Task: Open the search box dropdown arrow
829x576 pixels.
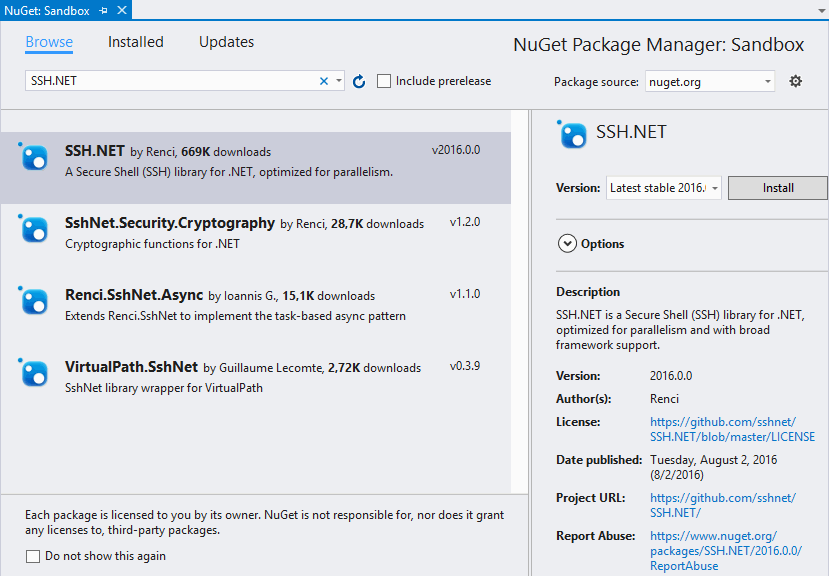Action: [x=340, y=81]
